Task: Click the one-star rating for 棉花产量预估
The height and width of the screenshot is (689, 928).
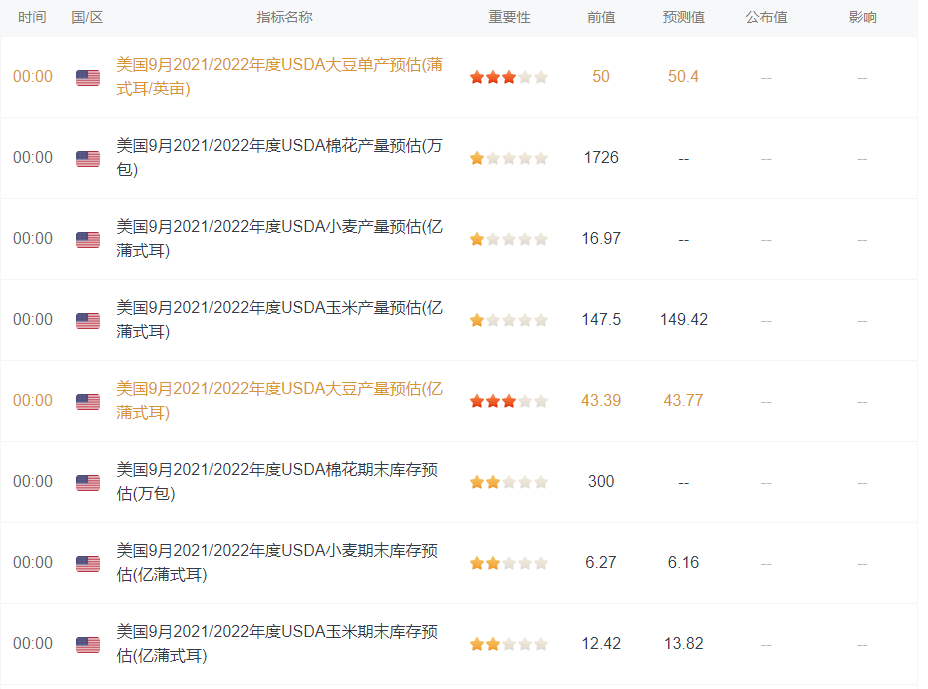Action: 508,158
